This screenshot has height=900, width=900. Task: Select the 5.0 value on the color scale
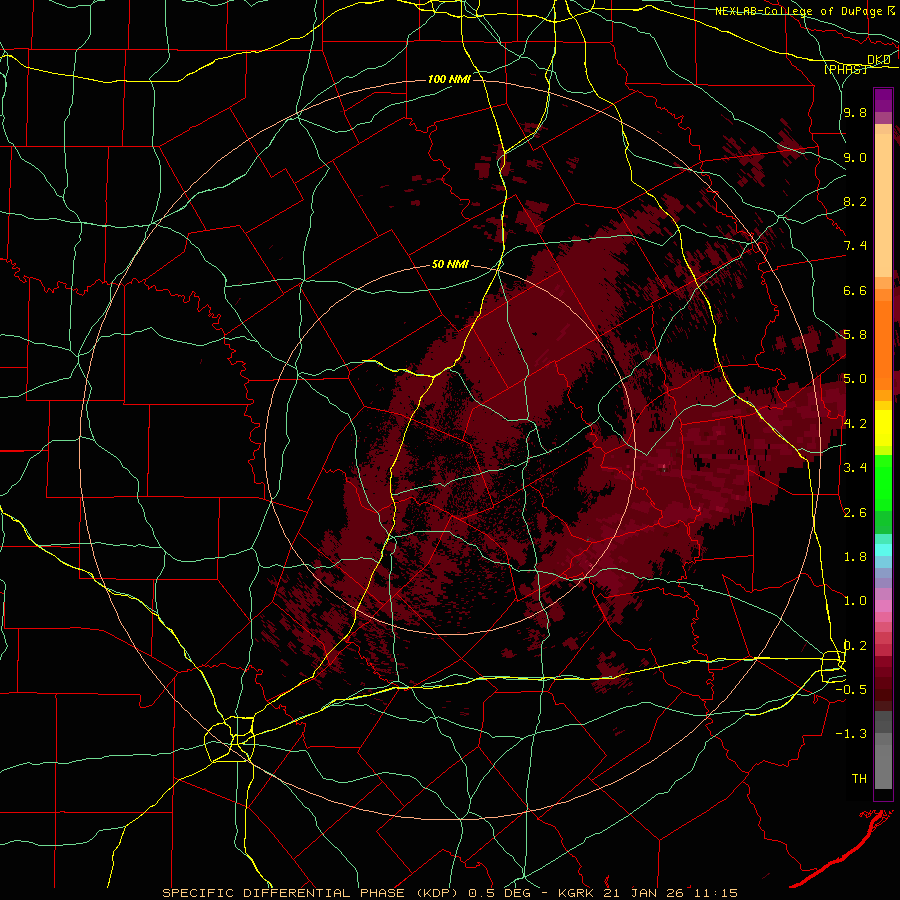coord(855,379)
